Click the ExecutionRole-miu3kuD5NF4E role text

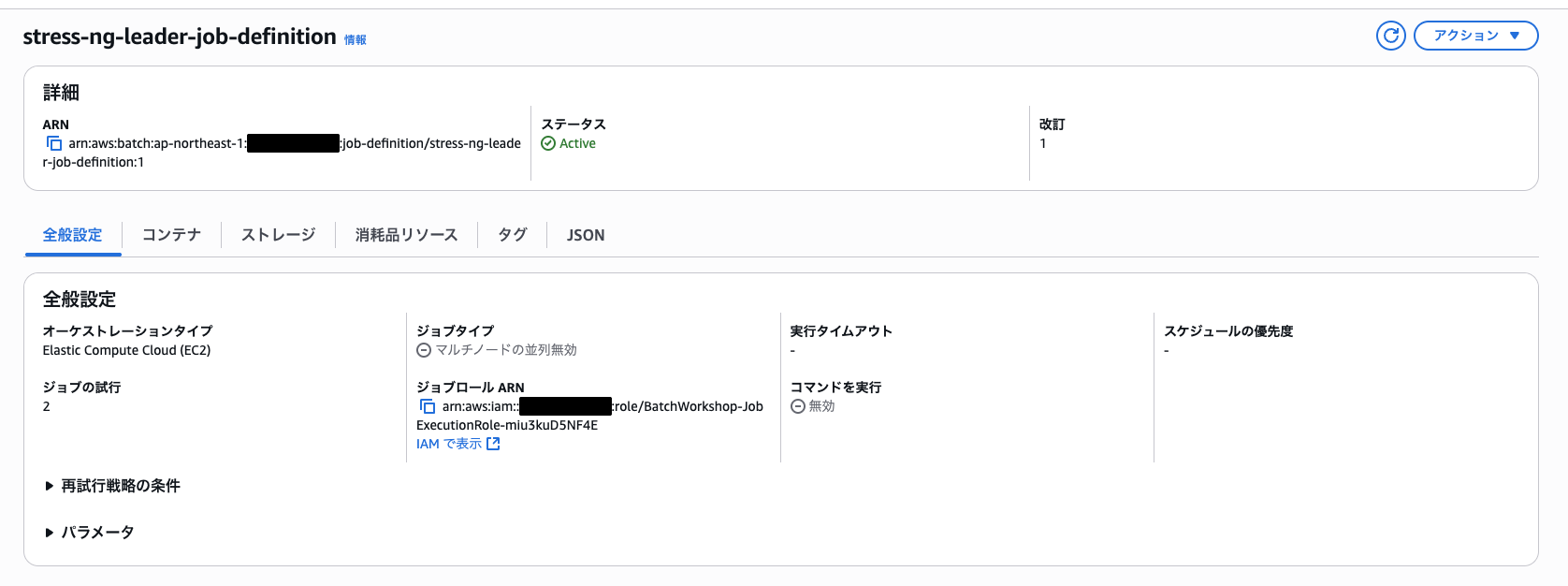(507, 425)
